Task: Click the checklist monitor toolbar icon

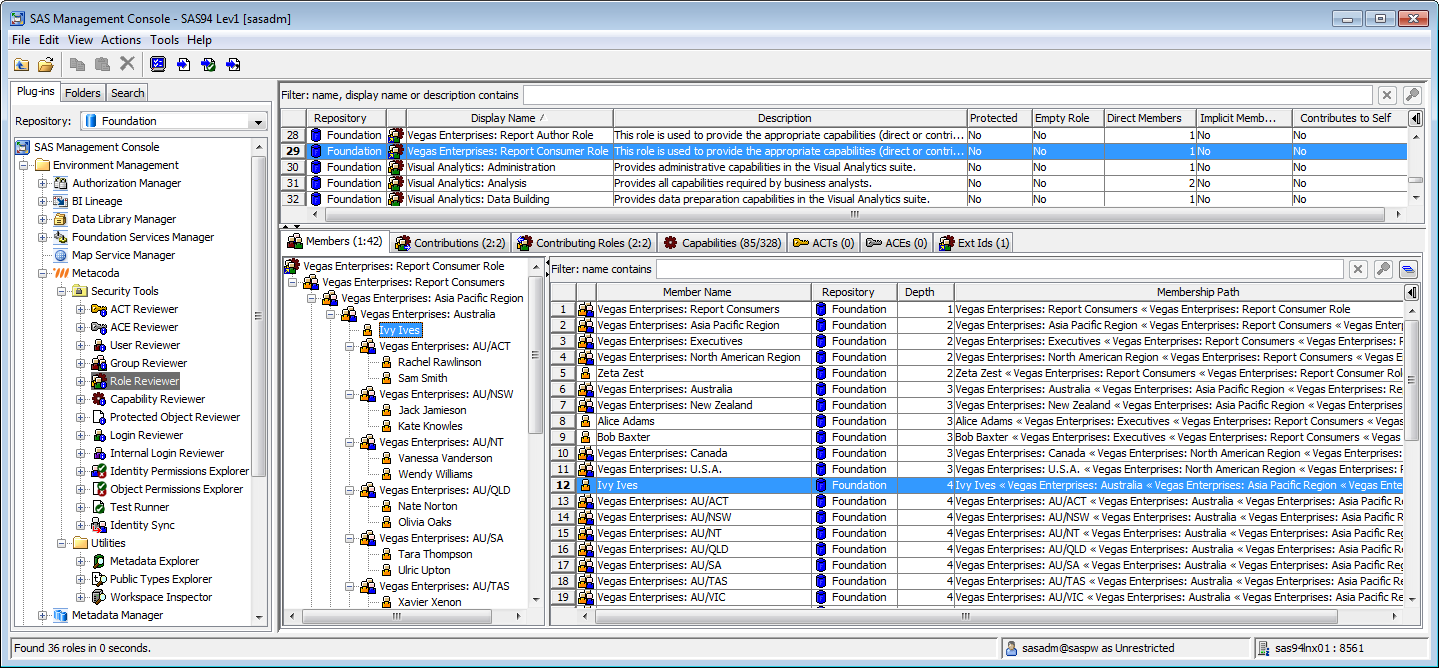Action: pyautogui.click(x=158, y=64)
